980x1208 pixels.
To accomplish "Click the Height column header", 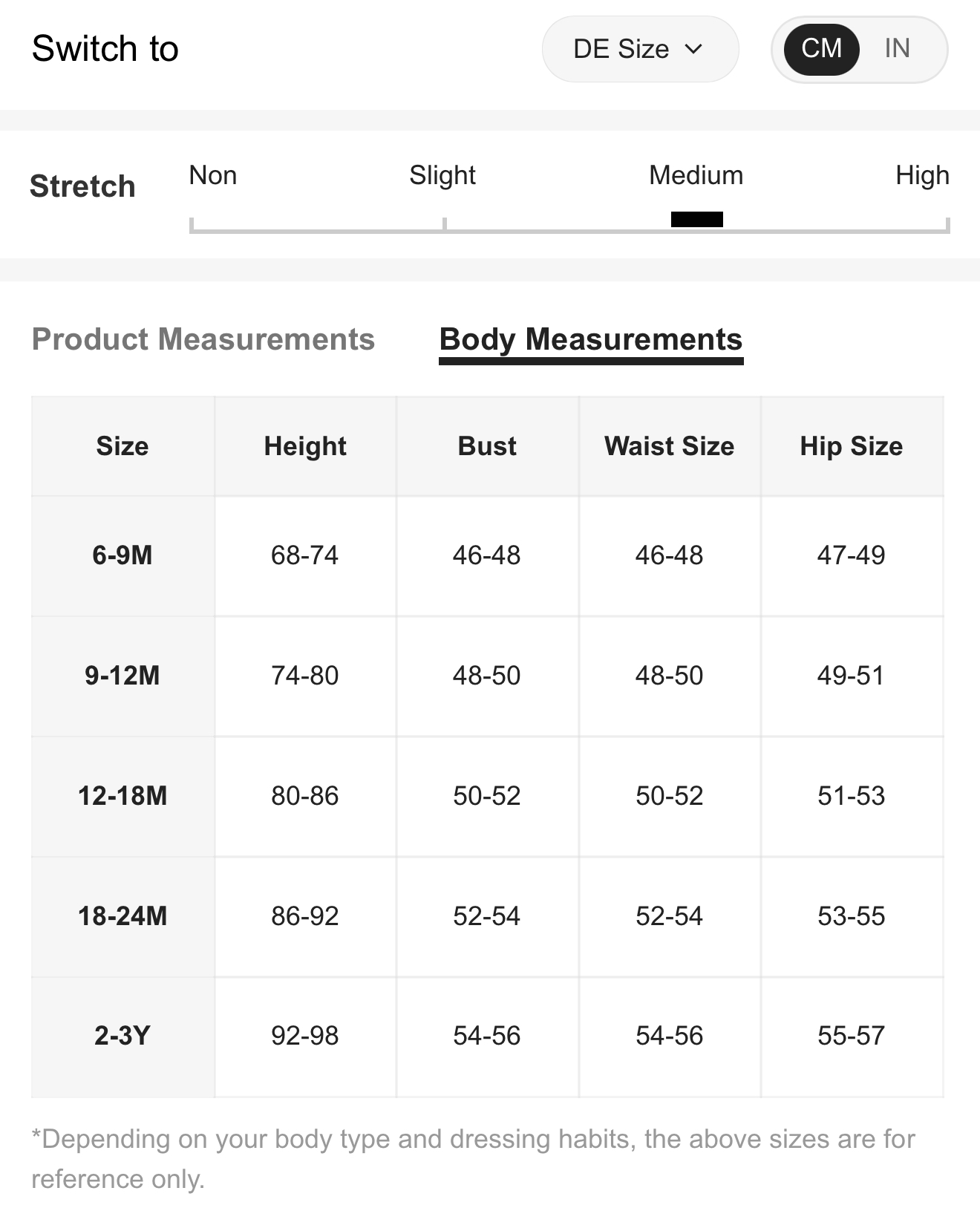I will (x=305, y=446).
